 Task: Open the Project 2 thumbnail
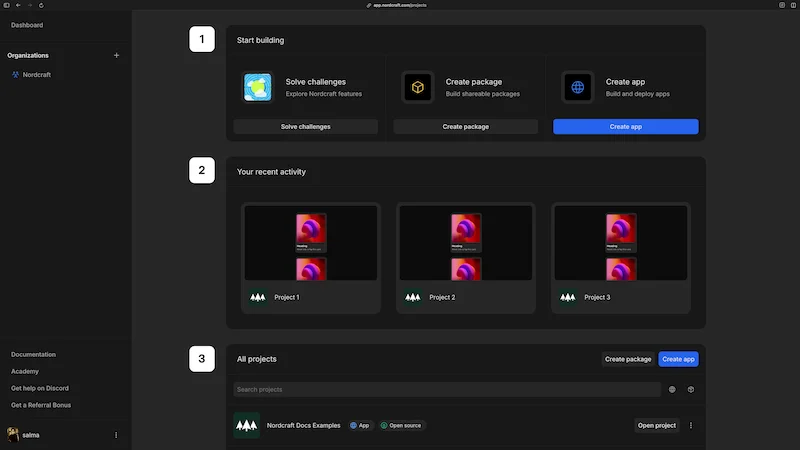[x=466, y=243]
